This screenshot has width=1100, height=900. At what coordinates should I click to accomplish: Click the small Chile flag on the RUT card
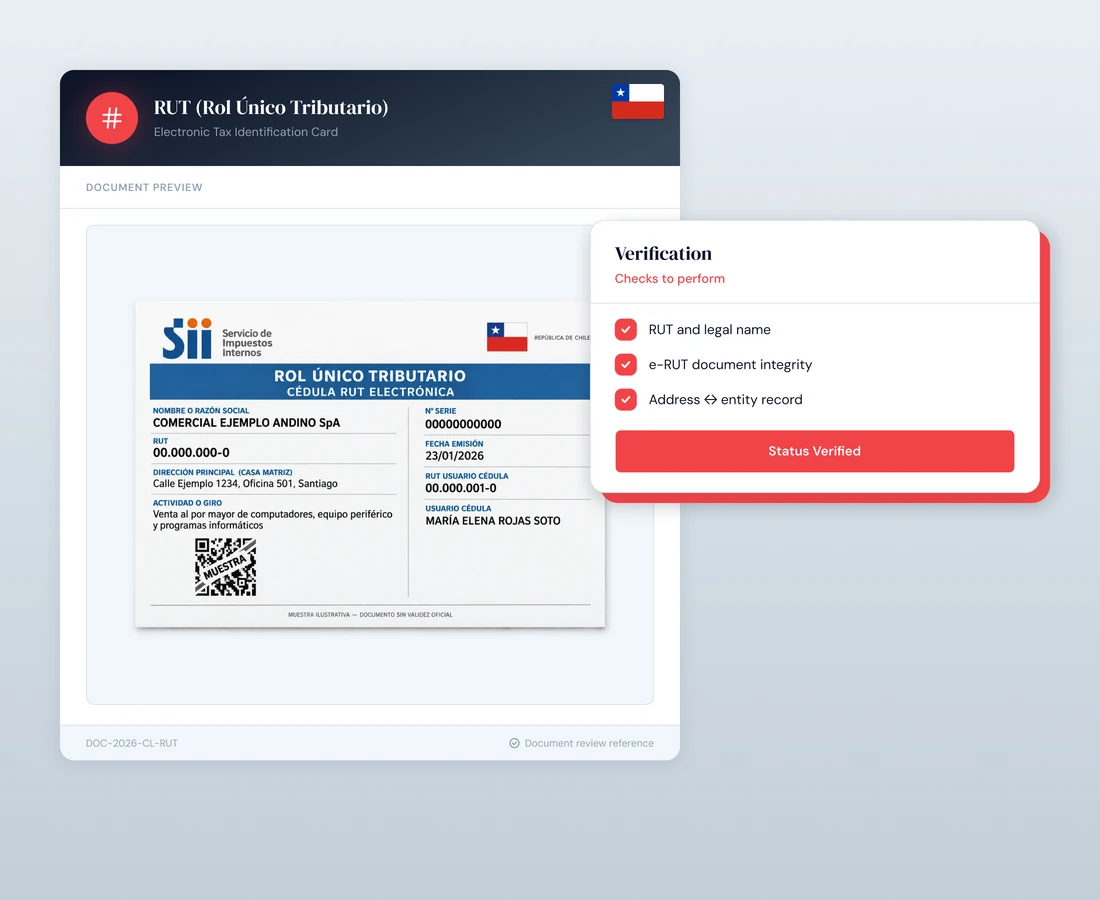click(507, 337)
